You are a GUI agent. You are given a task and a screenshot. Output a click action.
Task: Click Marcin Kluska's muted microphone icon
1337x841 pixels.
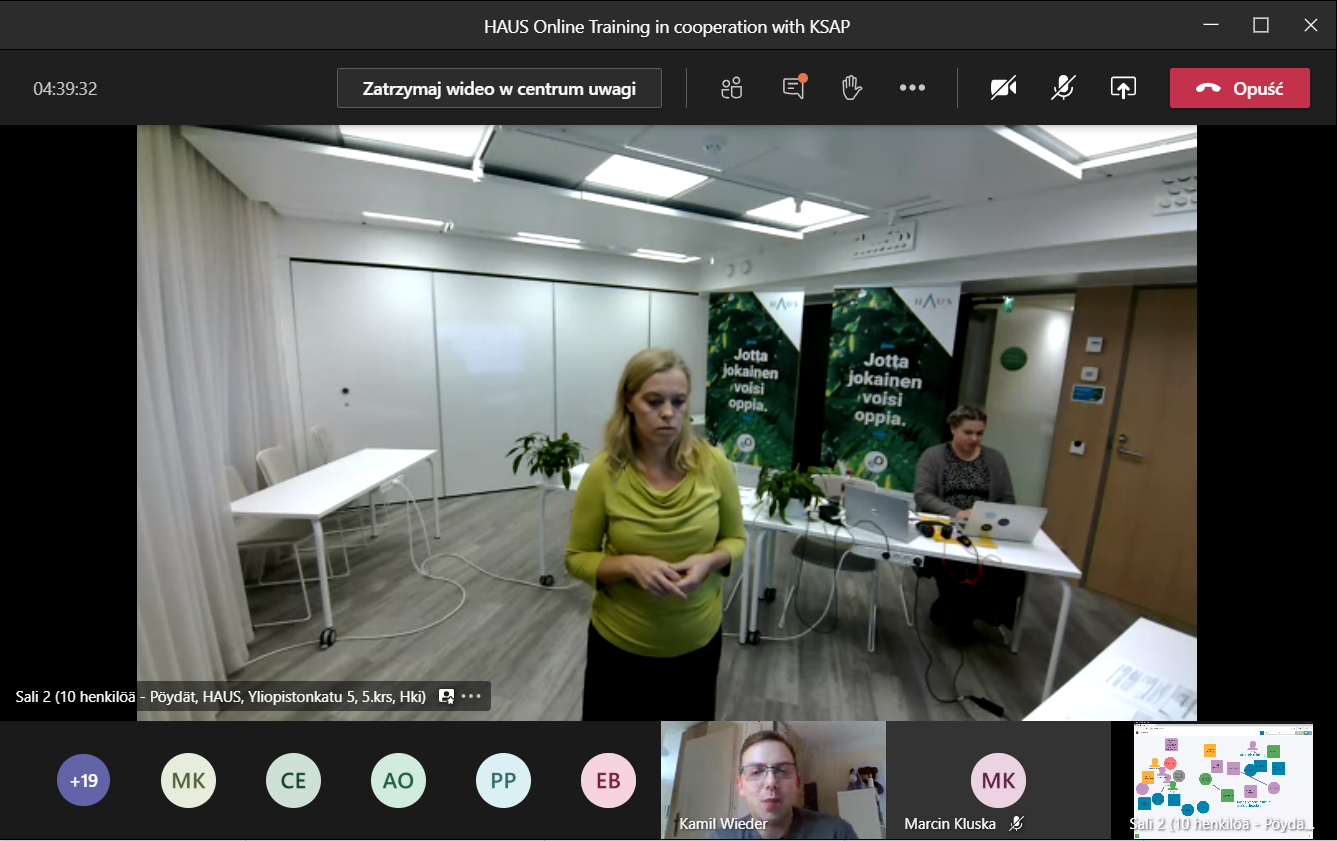(1016, 824)
